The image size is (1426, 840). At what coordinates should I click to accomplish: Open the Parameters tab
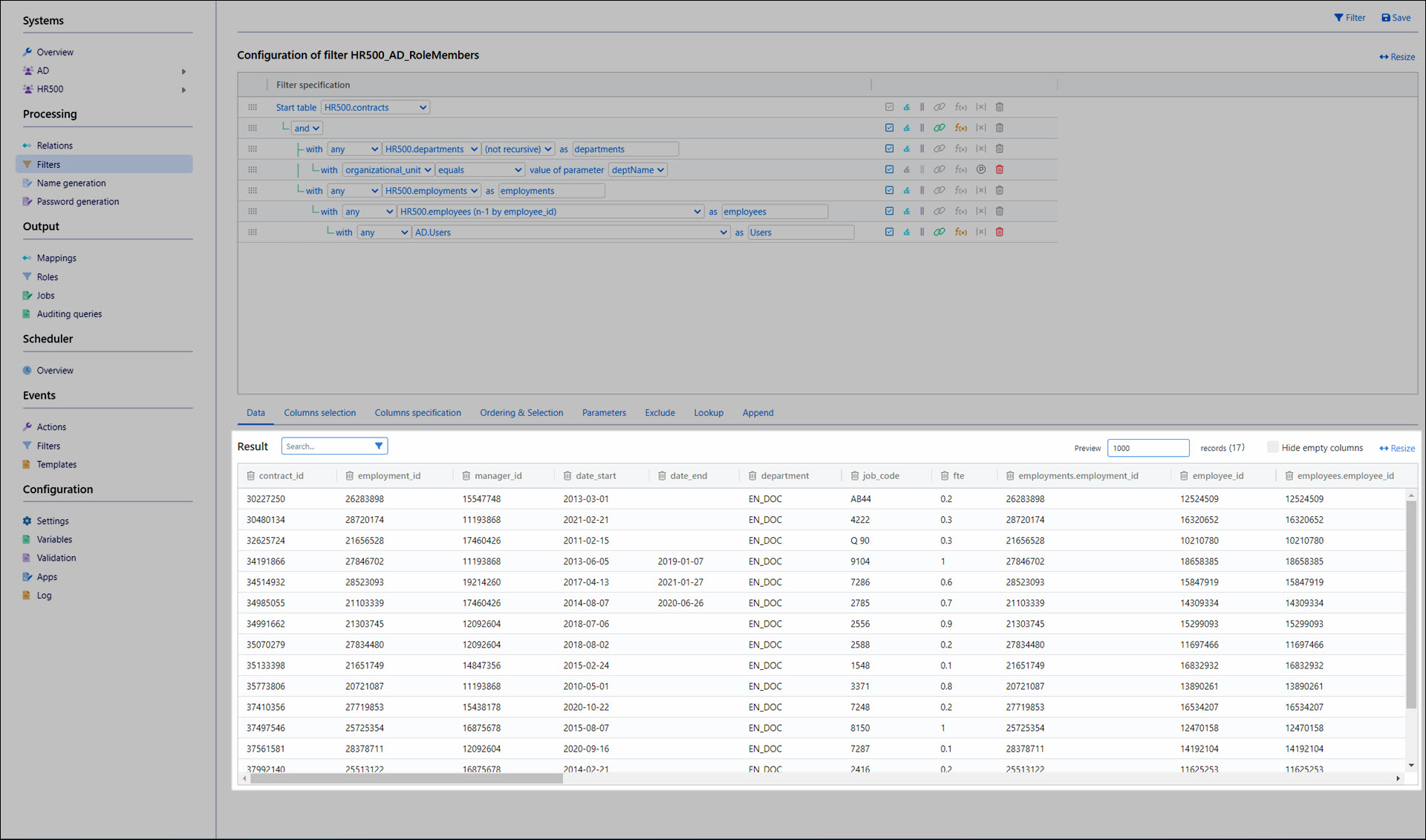[x=603, y=413]
